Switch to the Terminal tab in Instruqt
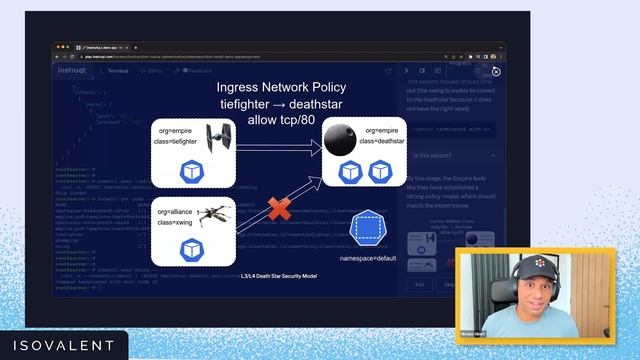This screenshot has height=360, width=640. tap(115, 71)
